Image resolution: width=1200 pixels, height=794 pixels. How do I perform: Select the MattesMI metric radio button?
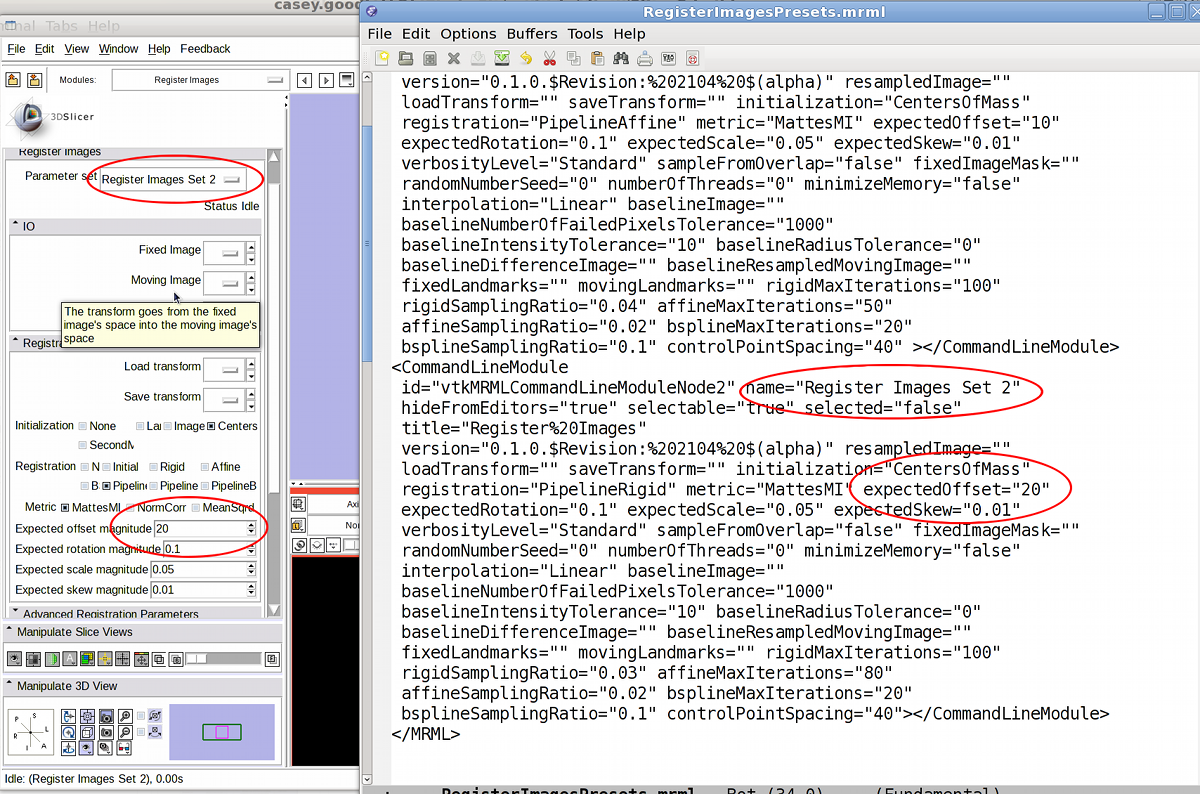coord(65,507)
